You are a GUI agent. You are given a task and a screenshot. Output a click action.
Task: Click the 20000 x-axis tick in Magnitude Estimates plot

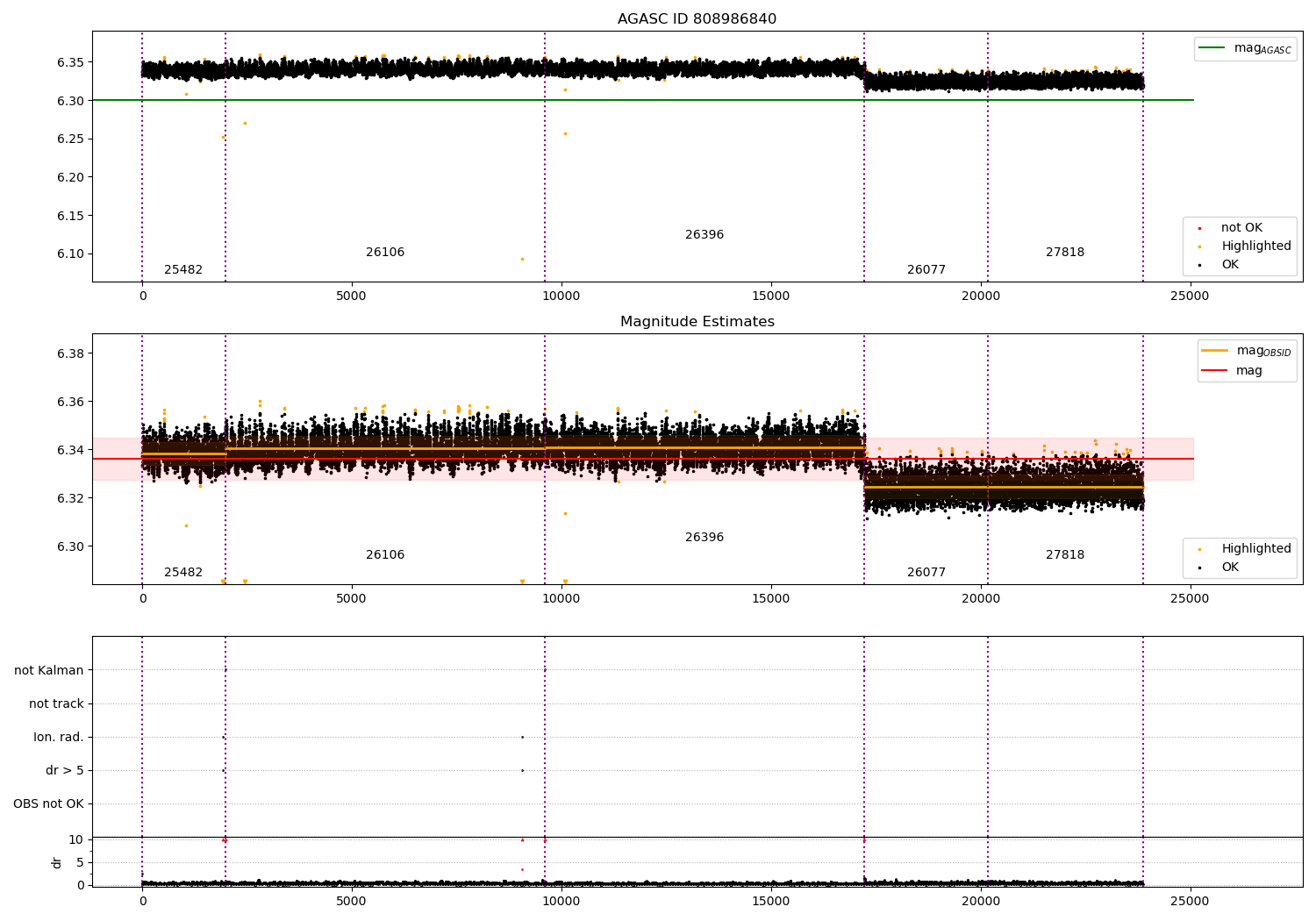(981, 598)
